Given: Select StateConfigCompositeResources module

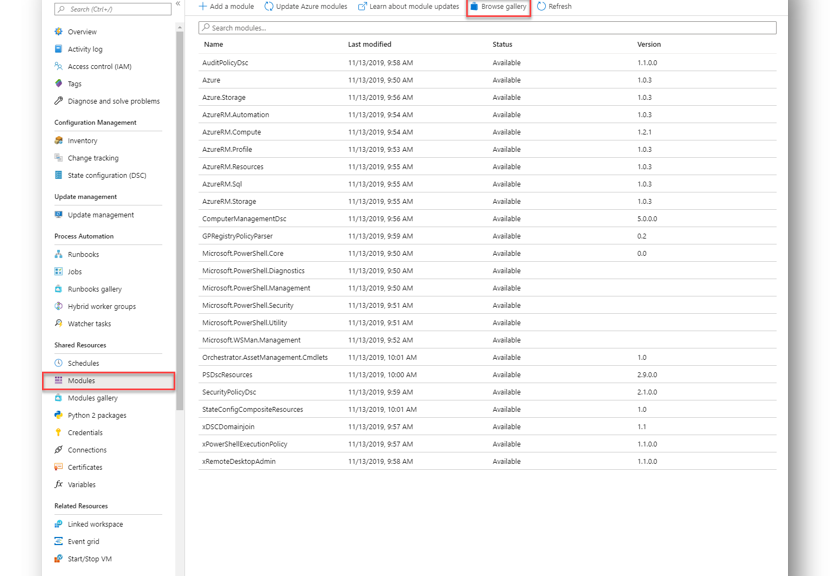Looking at the screenshot, I should tap(487, 409).
